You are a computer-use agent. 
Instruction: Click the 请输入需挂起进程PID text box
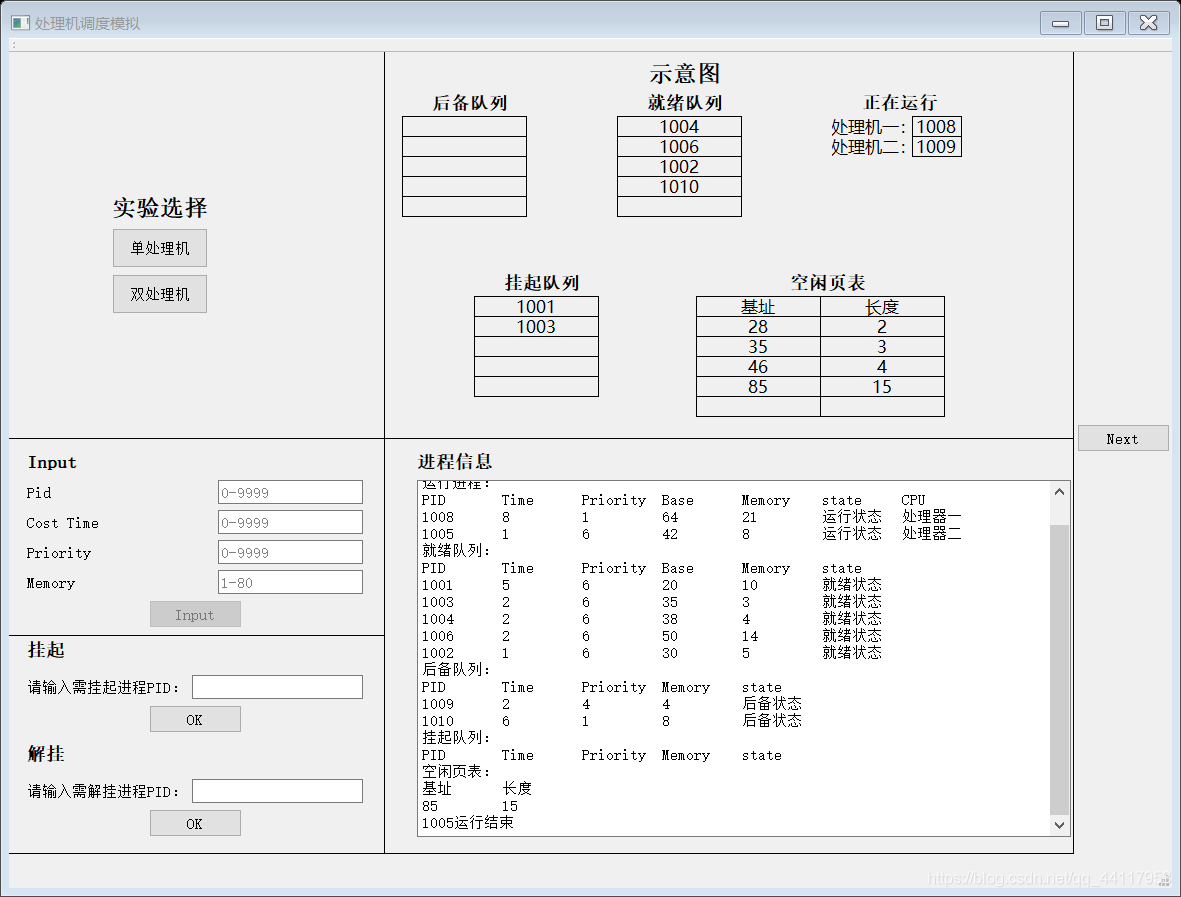point(277,687)
